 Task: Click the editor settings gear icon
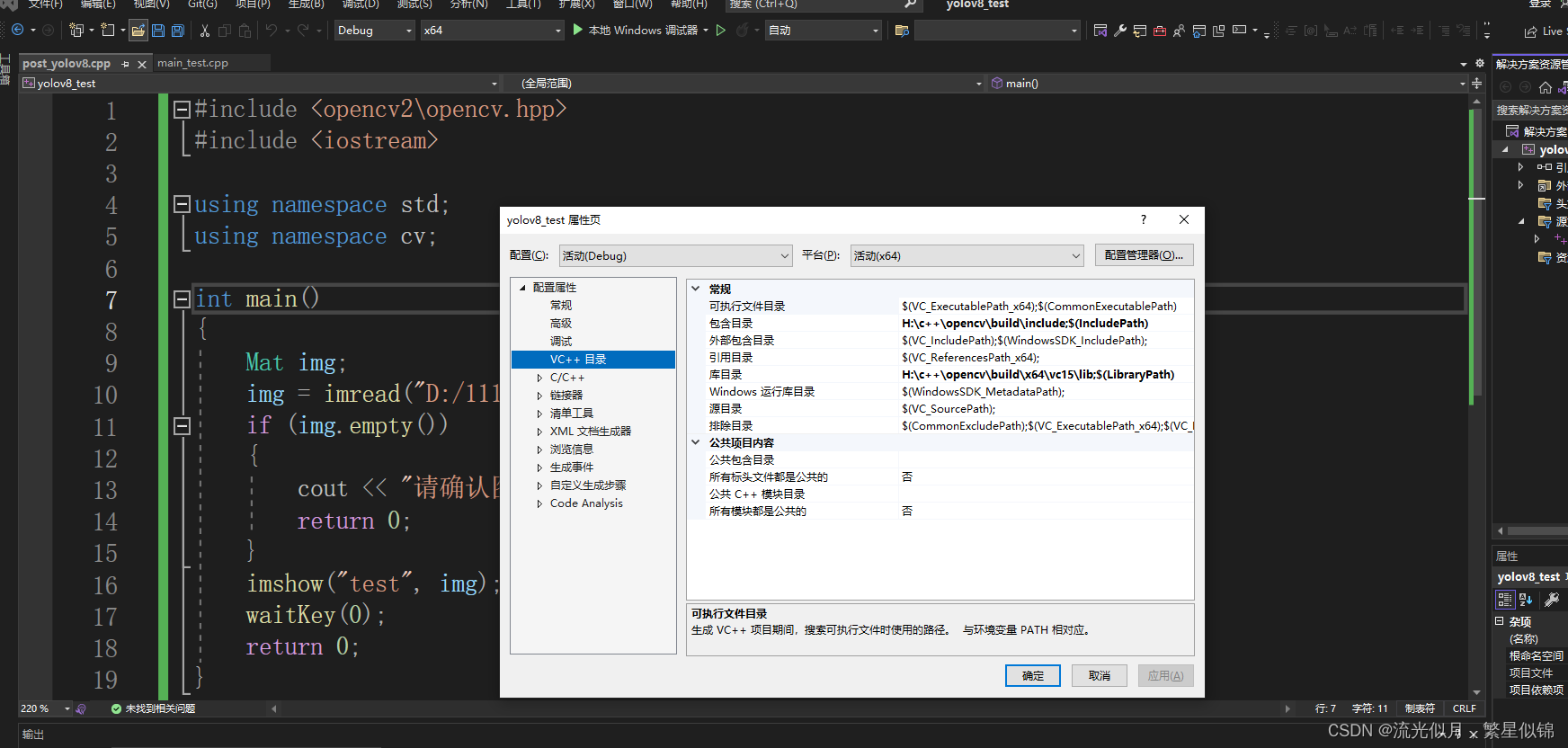tap(1480, 63)
